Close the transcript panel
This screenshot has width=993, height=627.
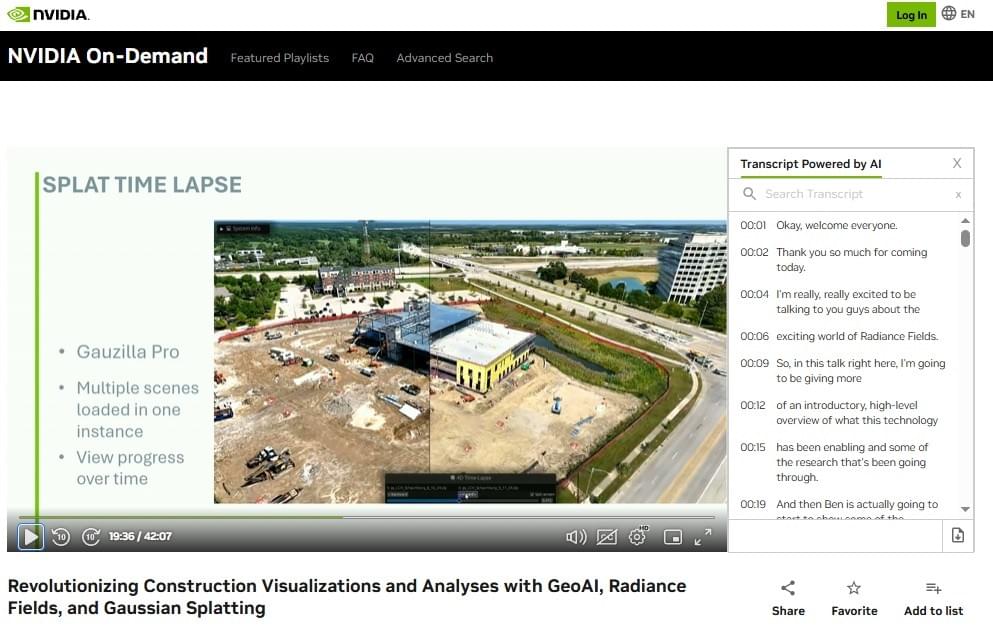pos(957,163)
